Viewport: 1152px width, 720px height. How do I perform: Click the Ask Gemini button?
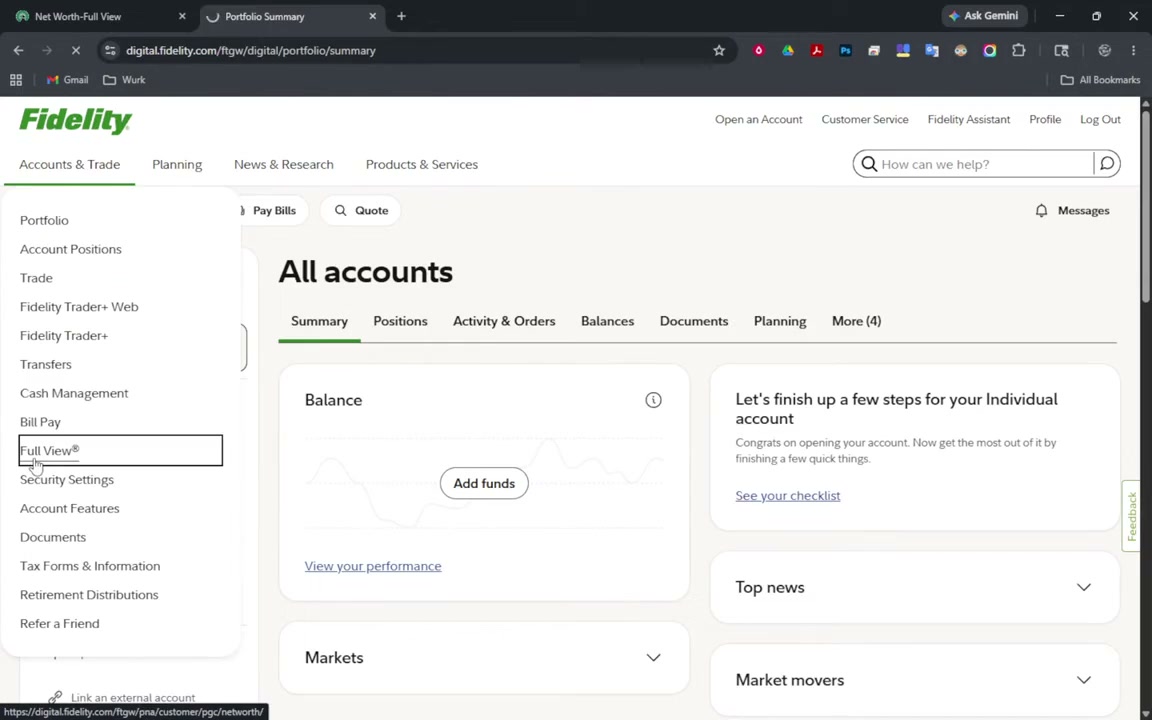click(984, 16)
